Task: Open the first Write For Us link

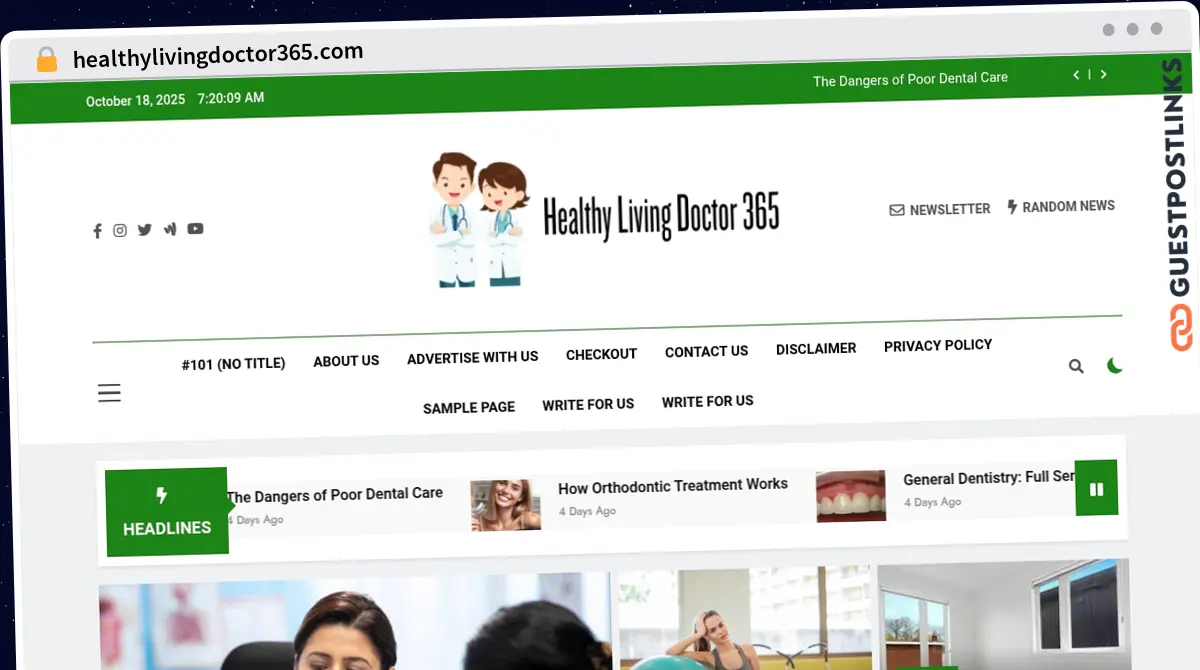Action: (588, 404)
